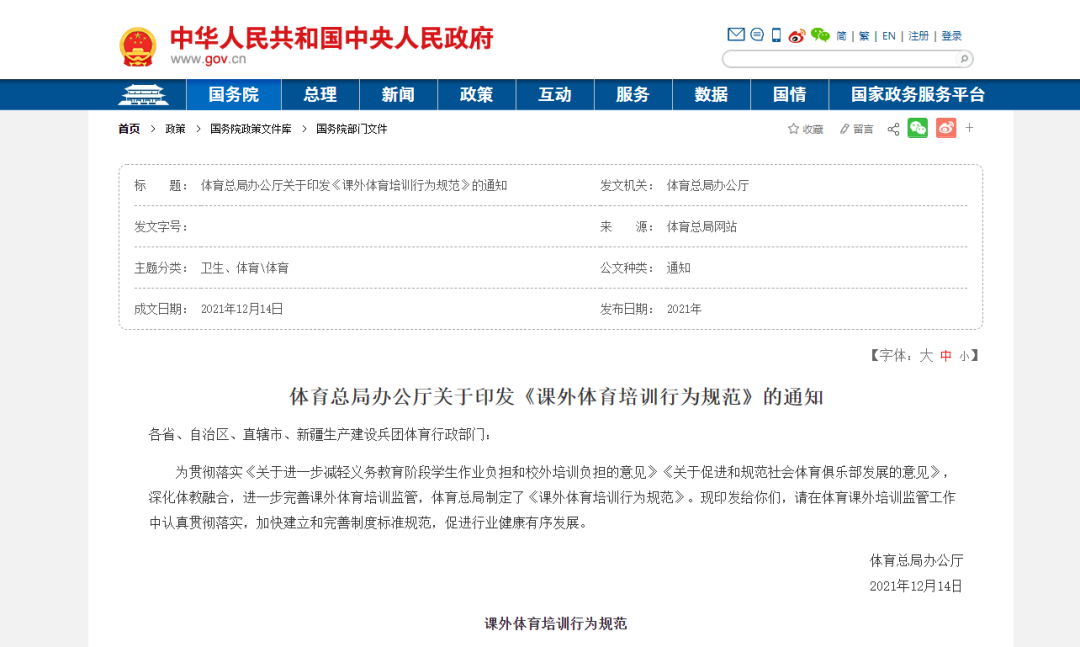
Task: Open the share network icon
Action: point(893,128)
